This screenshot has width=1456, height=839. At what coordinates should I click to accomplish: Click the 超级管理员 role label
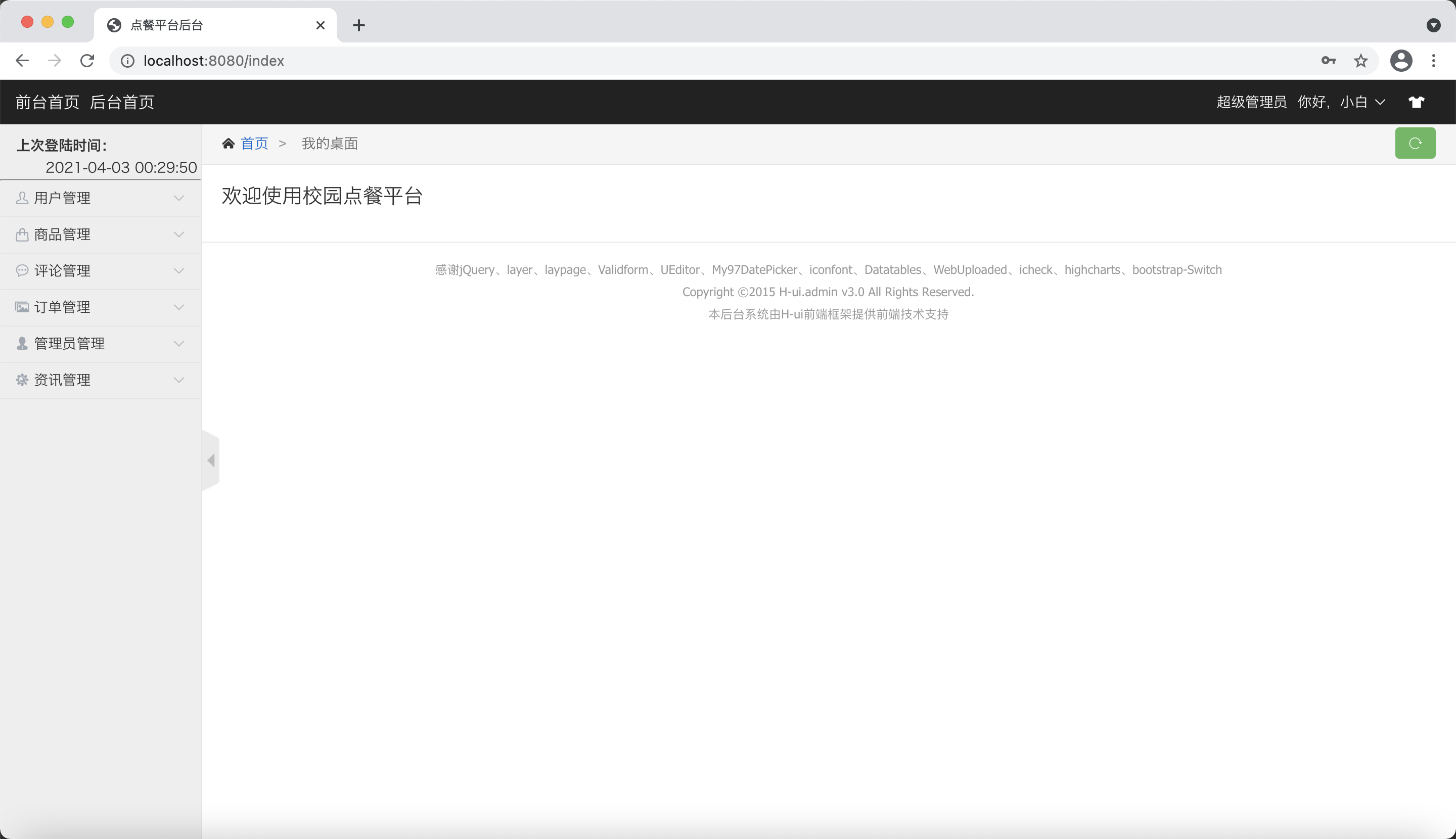[x=1251, y=102]
